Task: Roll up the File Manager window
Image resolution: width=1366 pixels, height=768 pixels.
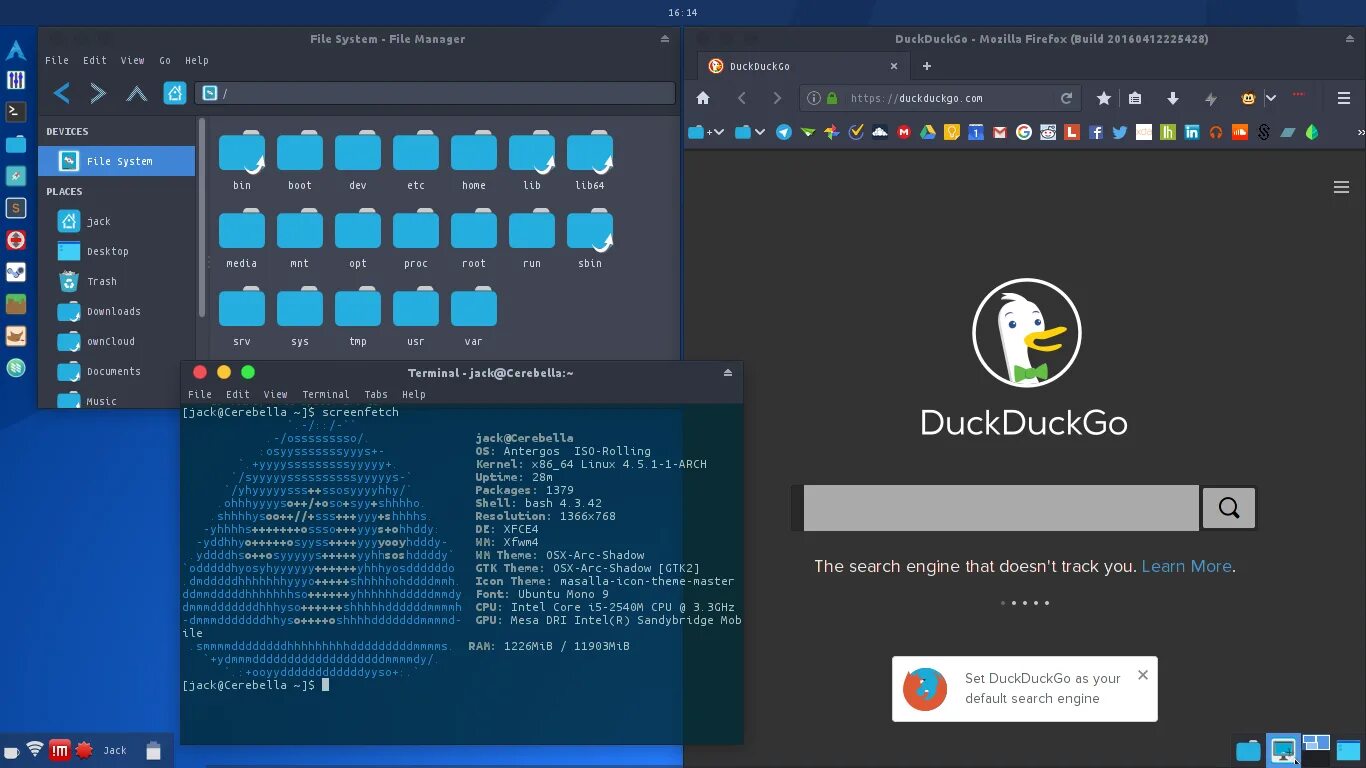Action: [665, 39]
